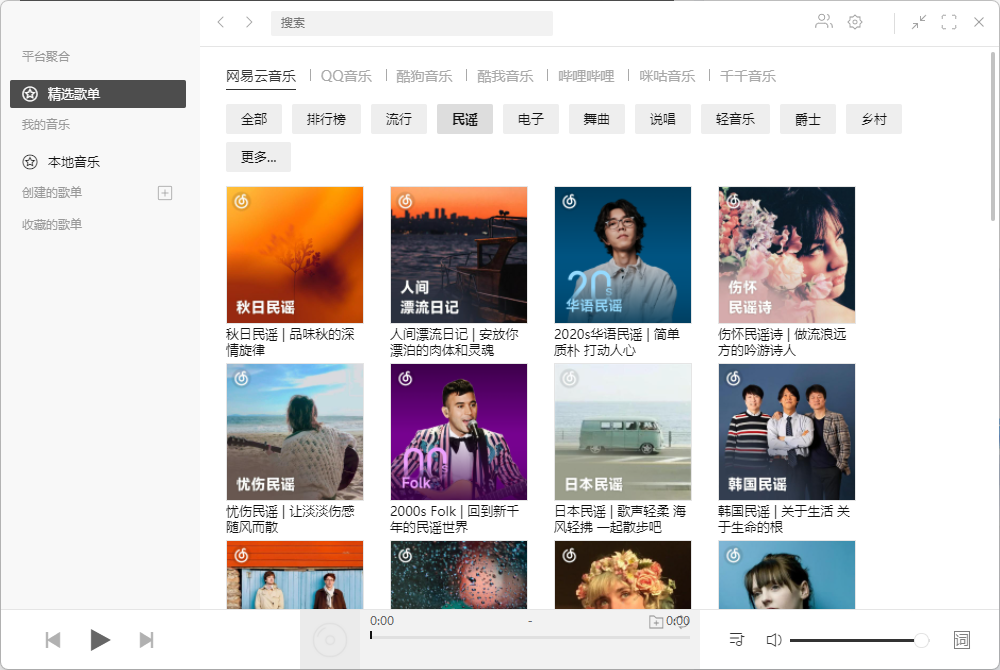Switch to the 咪咕音乐 tab
The width and height of the screenshot is (1000, 670).
pos(667,76)
